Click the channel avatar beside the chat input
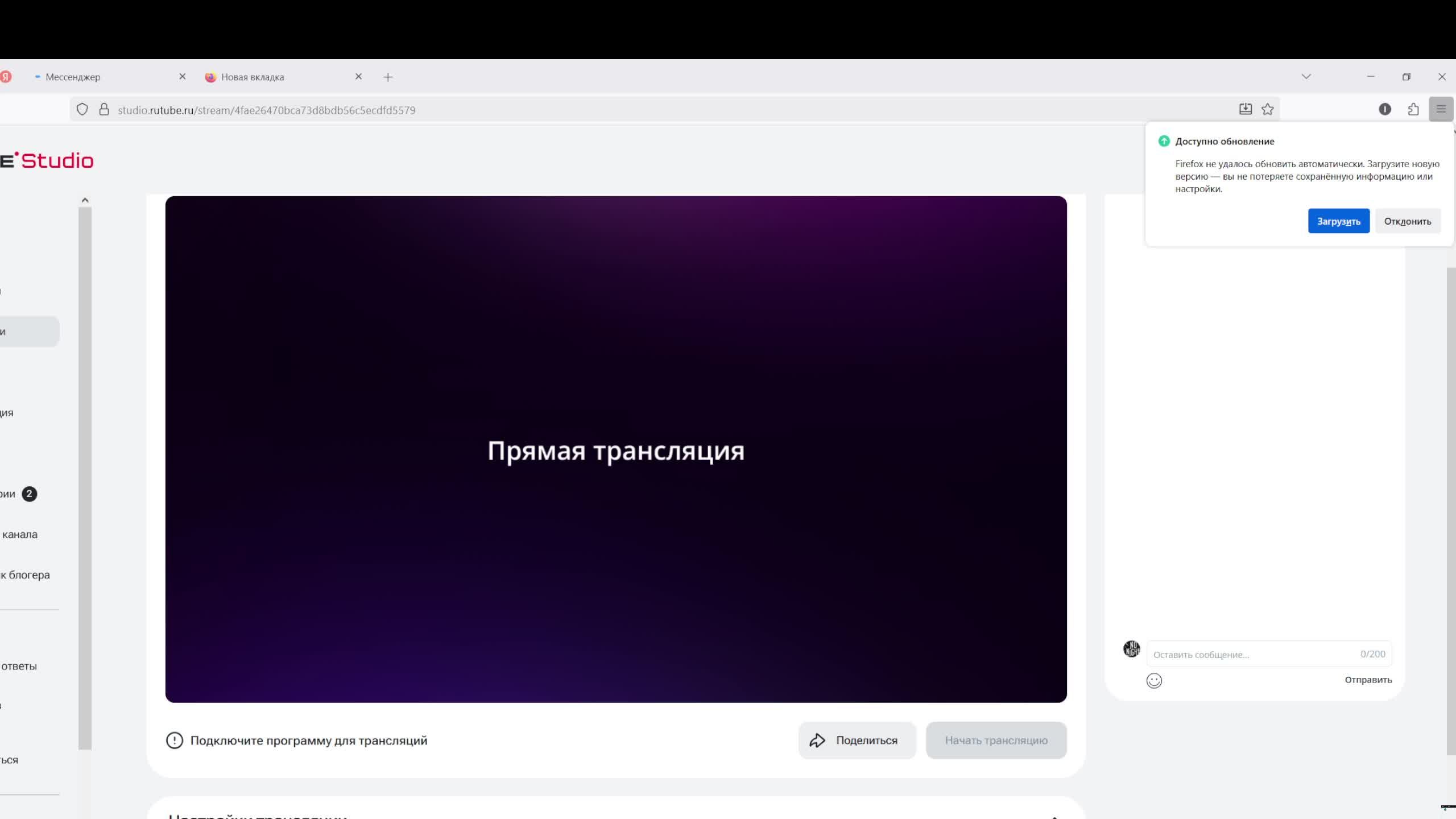Image resolution: width=1456 pixels, height=819 pixels. click(x=1131, y=648)
